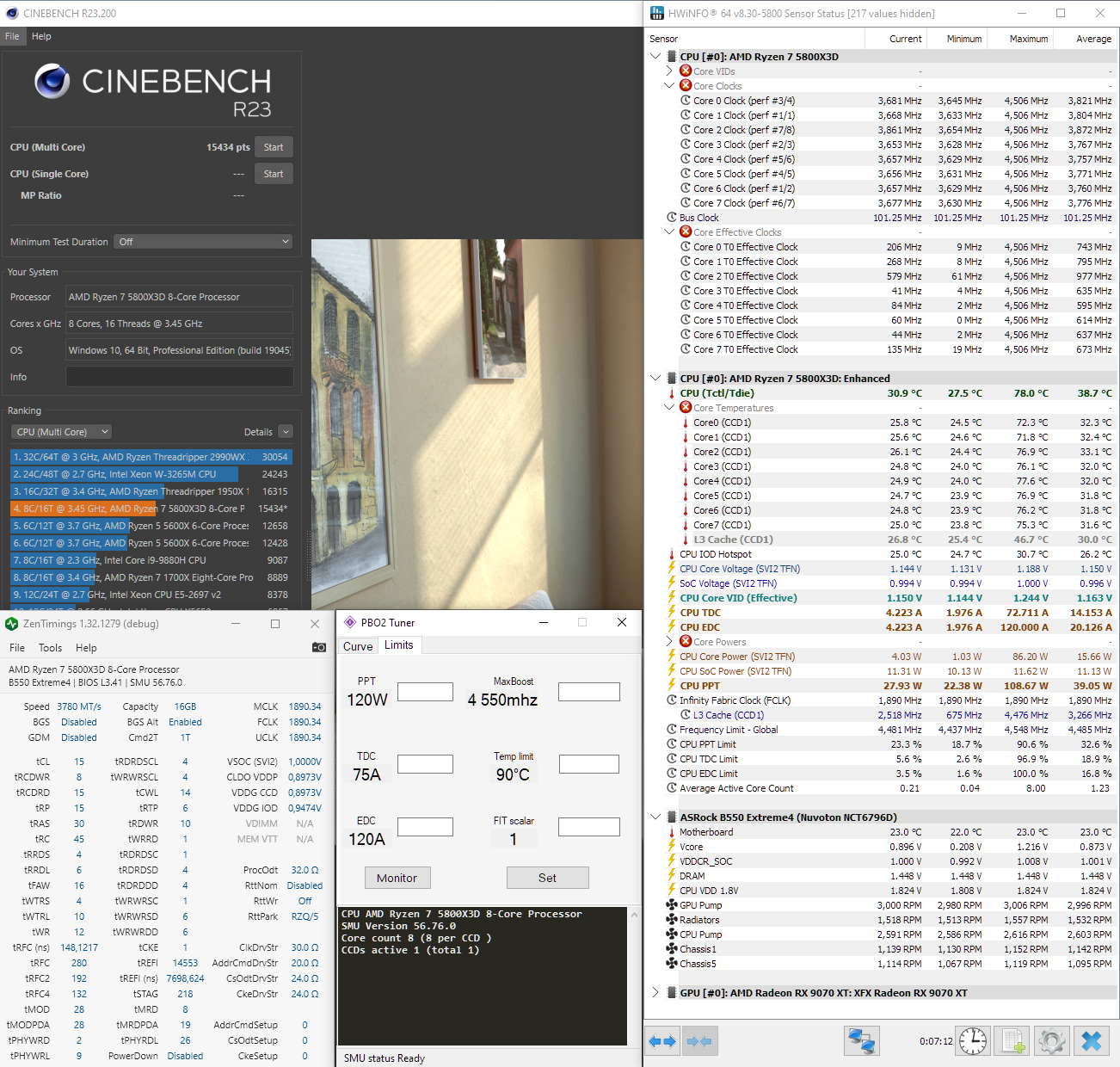The height and width of the screenshot is (1067, 1120).
Task: Click the ZenTimings title bar app icon
Action: [x=12, y=624]
